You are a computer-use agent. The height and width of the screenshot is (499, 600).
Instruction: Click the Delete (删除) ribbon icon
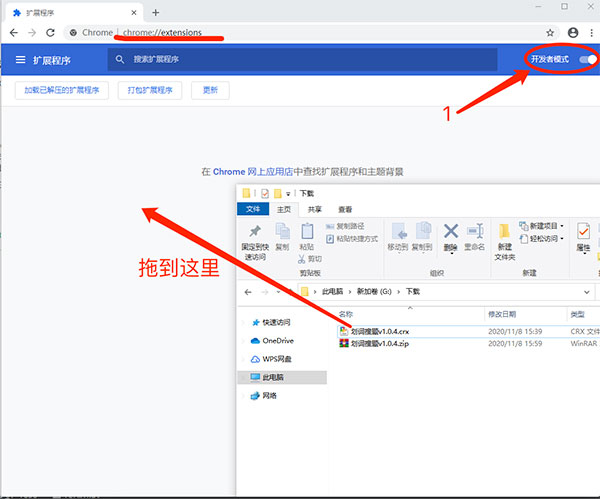451,237
